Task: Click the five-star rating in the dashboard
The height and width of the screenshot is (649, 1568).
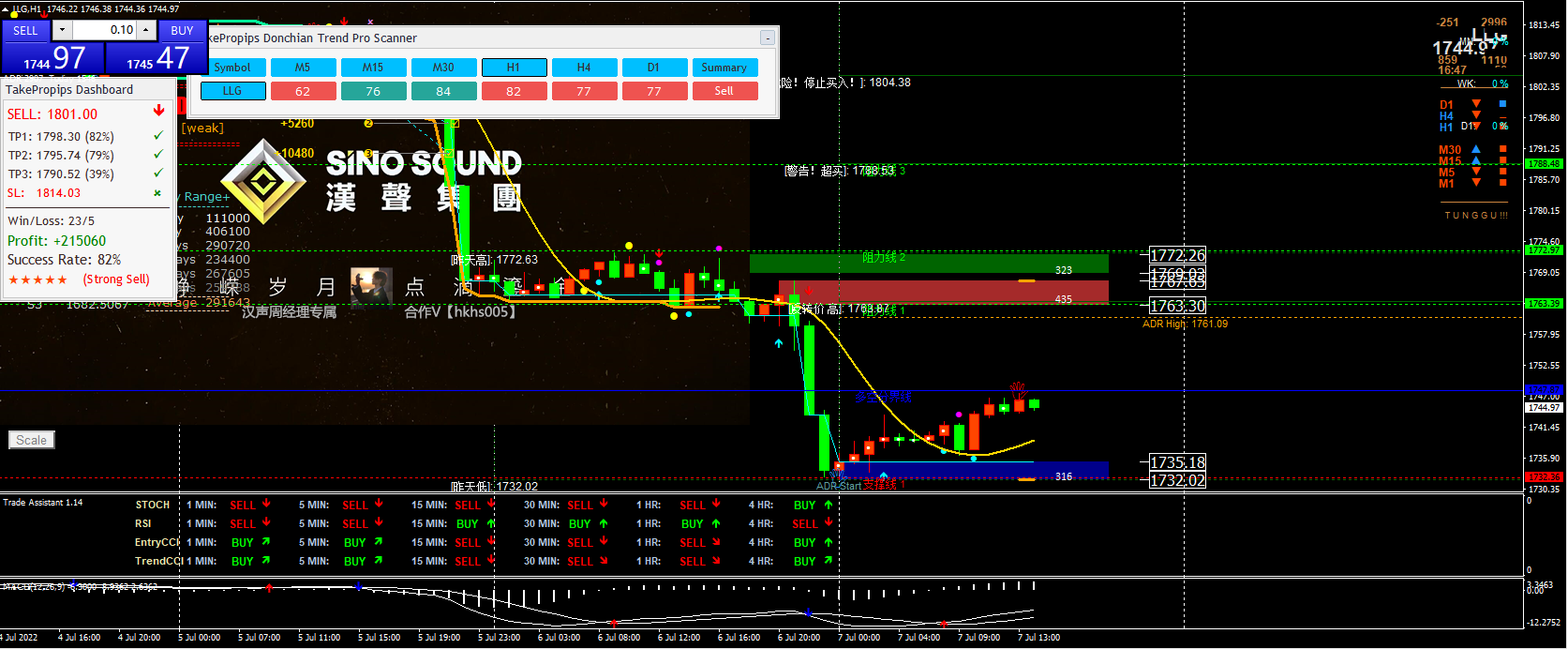Action: (x=37, y=279)
